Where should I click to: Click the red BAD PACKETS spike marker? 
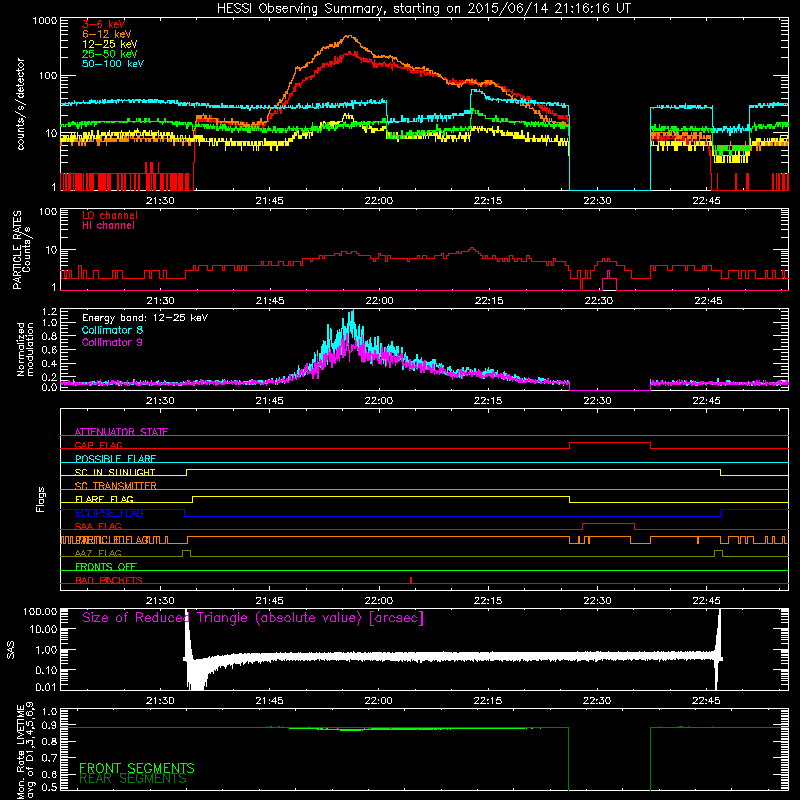[411, 580]
